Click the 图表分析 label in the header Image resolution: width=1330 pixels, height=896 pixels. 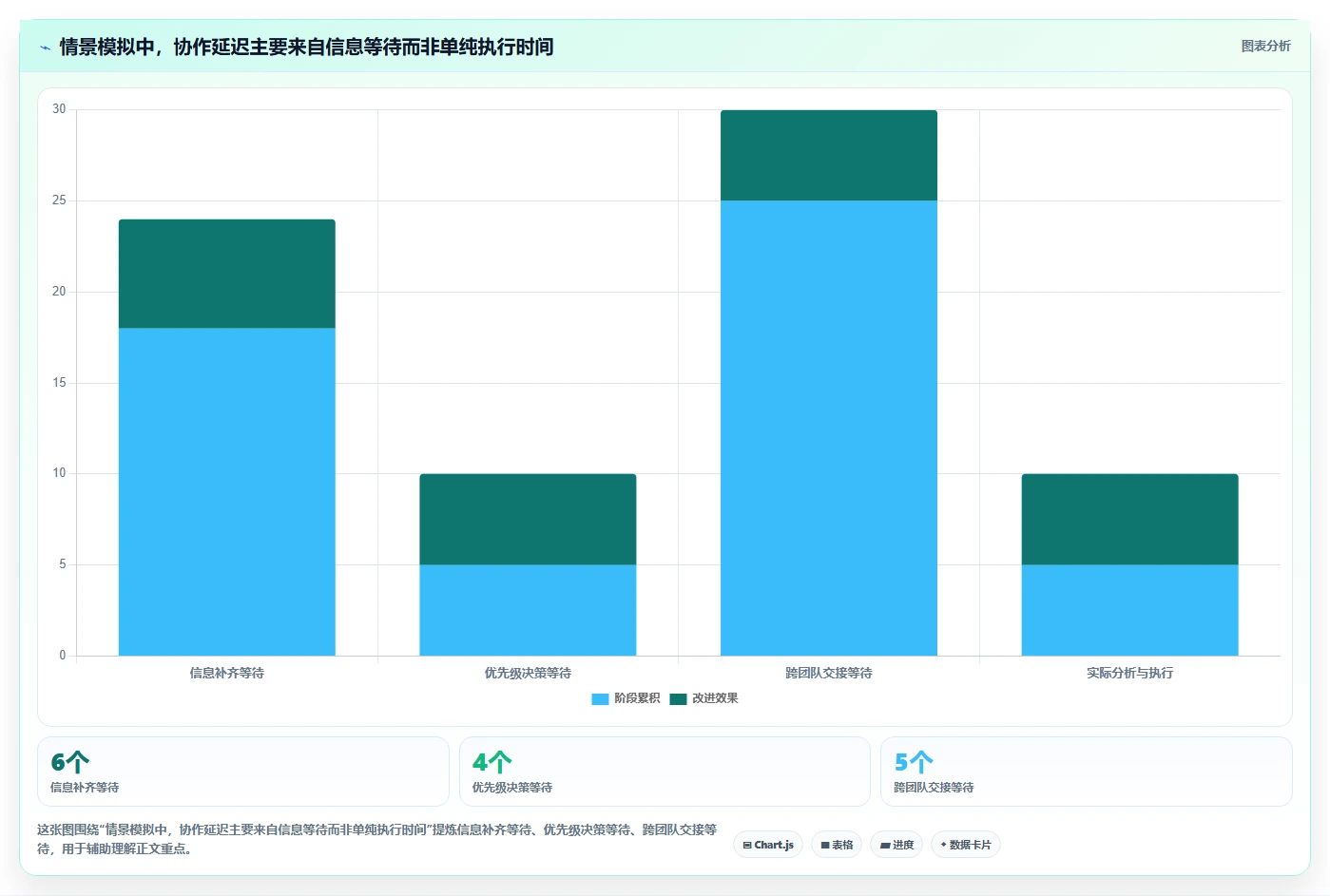click(x=1265, y=46)
